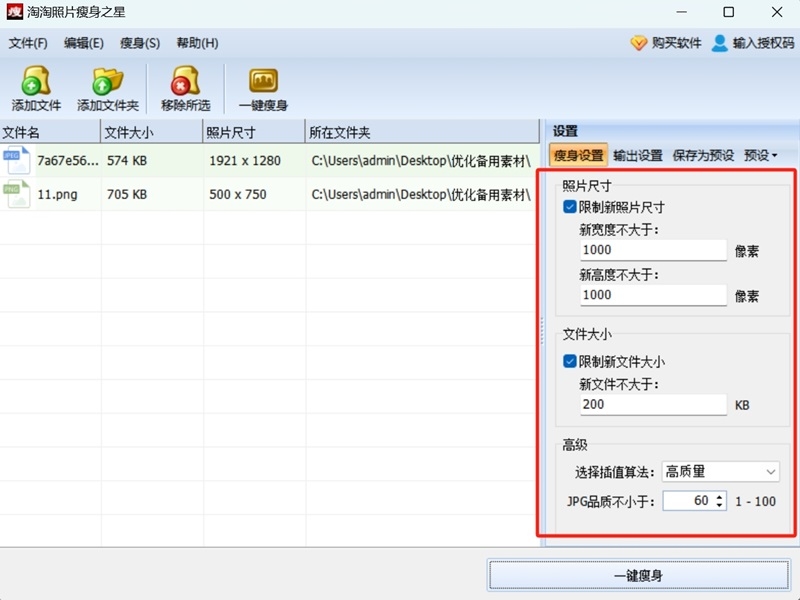800x600 pixels.
Task: Sort by the Photo Size (照片尺寸) column header
Action: click(x=254, y=133)
